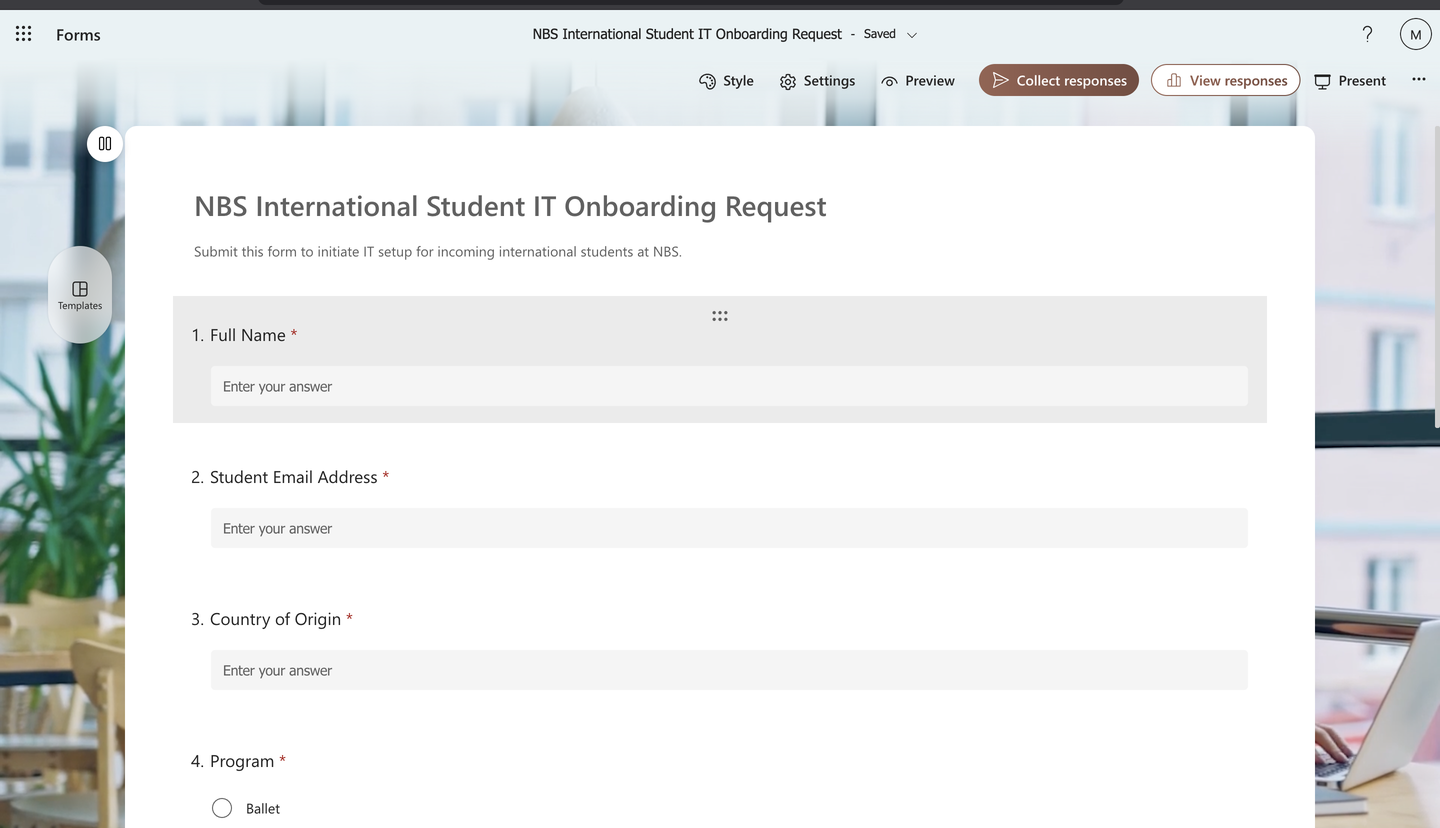Click the Student Email Address answer field
Image resolution: width=1440 pixels, height=828 pixels.
pyautogui.click(x=729, y=528)
